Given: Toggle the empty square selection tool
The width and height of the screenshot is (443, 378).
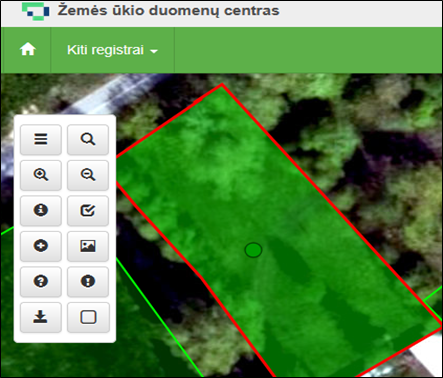Looking at the screenshot, I should [88, 317].
